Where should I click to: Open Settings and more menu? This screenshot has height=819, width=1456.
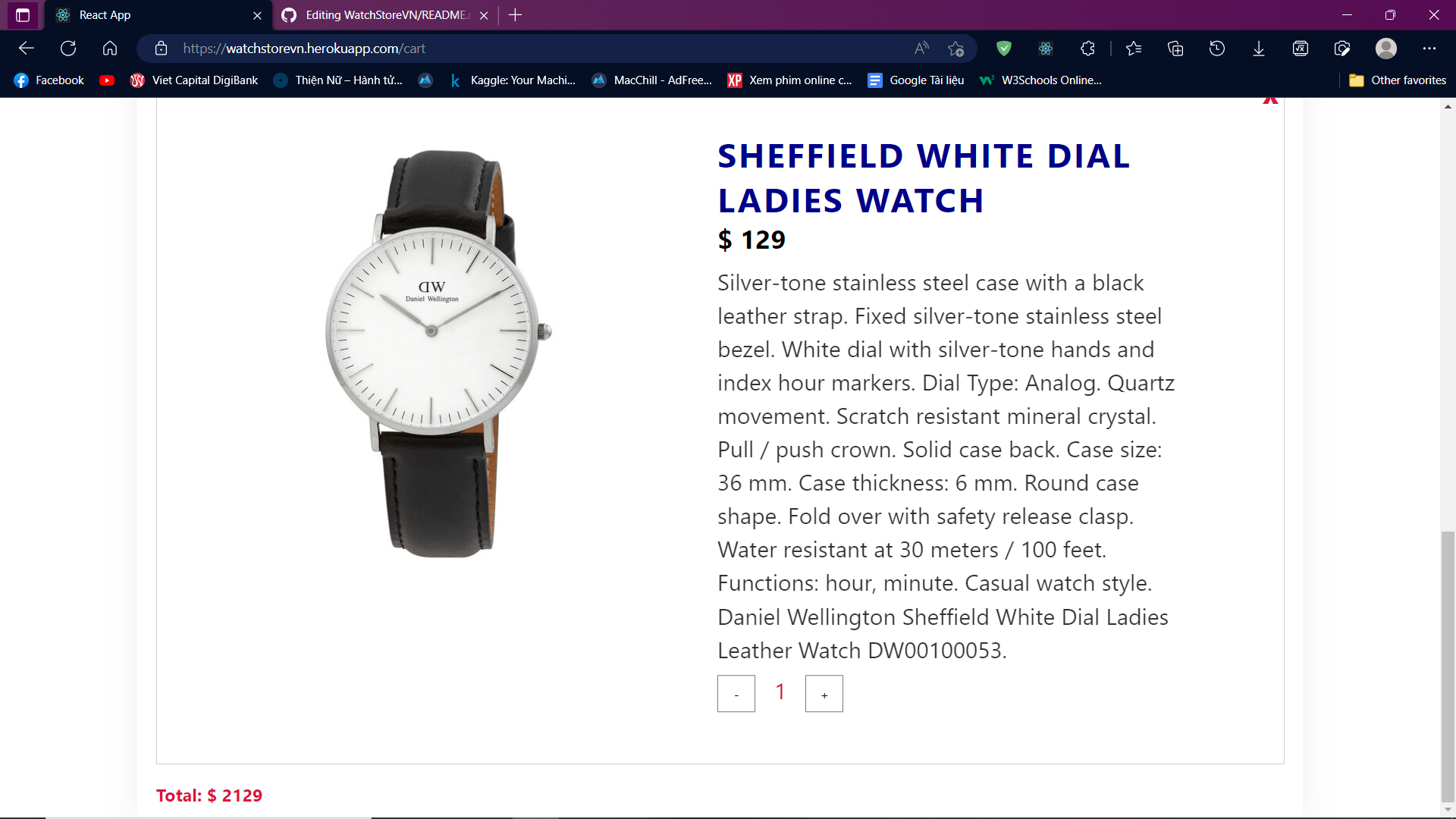pos(1429,49)
